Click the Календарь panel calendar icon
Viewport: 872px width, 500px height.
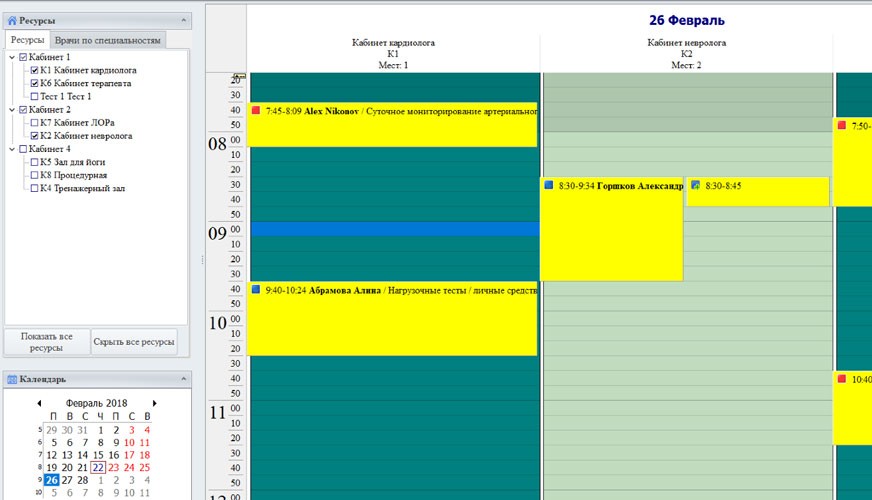point(12,379)
